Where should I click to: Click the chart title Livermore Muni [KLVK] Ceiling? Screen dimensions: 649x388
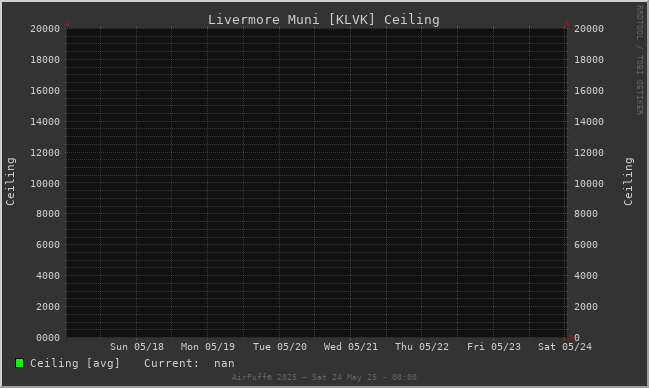[x=323, y=19]
